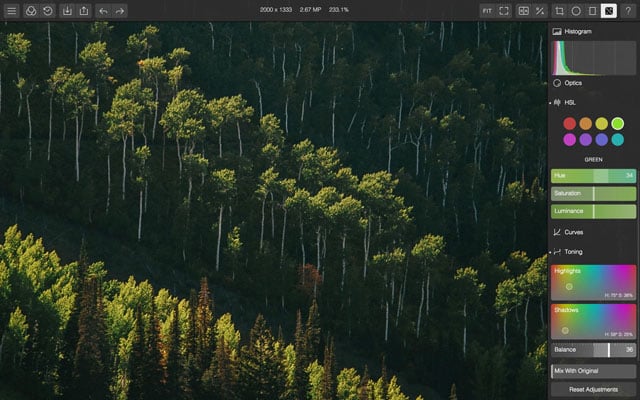Click the percent slash toolbar icon
The width and height of the screenshot is (640, 400).
pos(540,11)
